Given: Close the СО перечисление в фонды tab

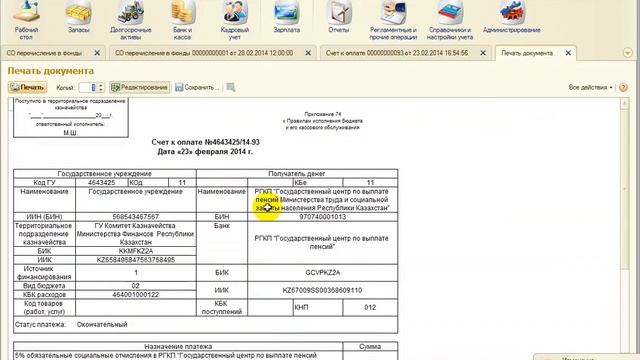Looking at the screenshot, I should (97, 53).
